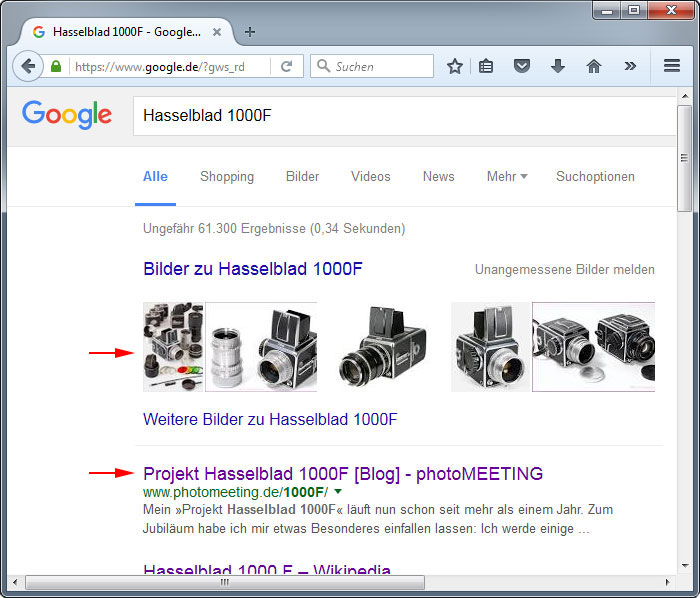Click the green padlock security icon

[x=56, y=66]
